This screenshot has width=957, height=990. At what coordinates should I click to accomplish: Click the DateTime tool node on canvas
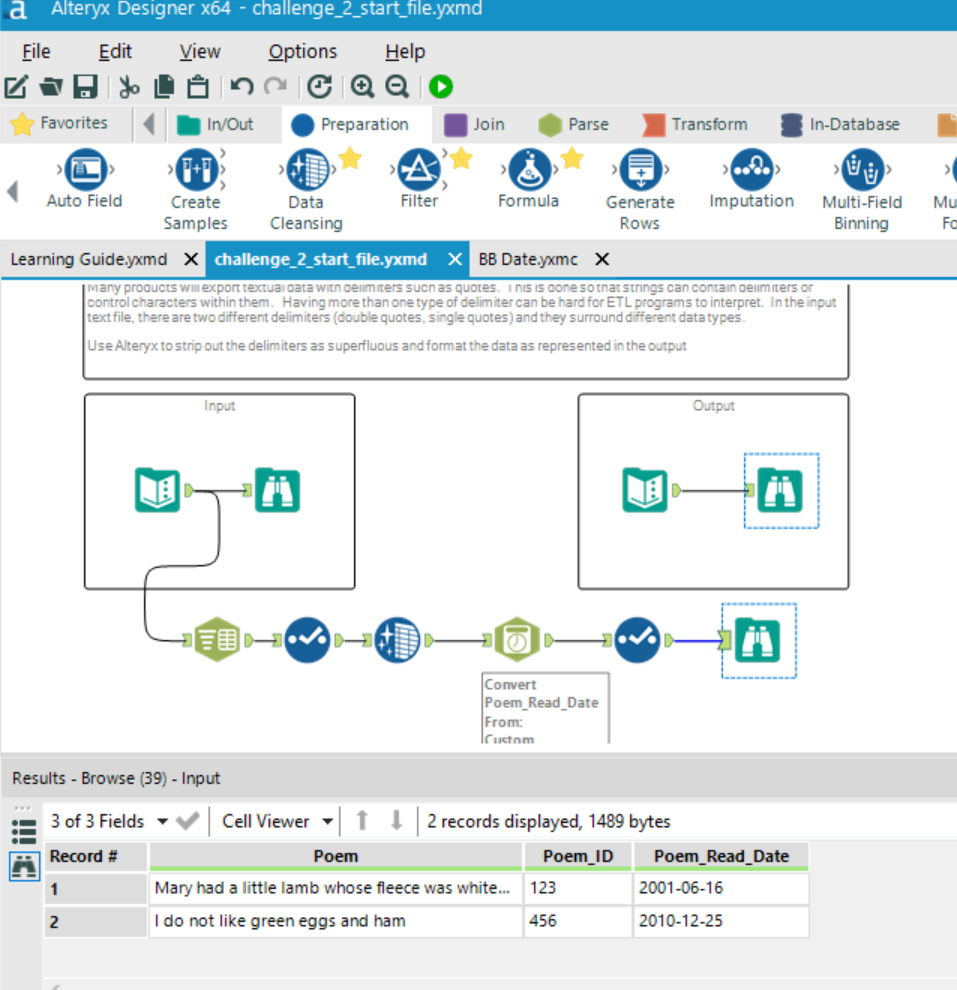[517, 640]
